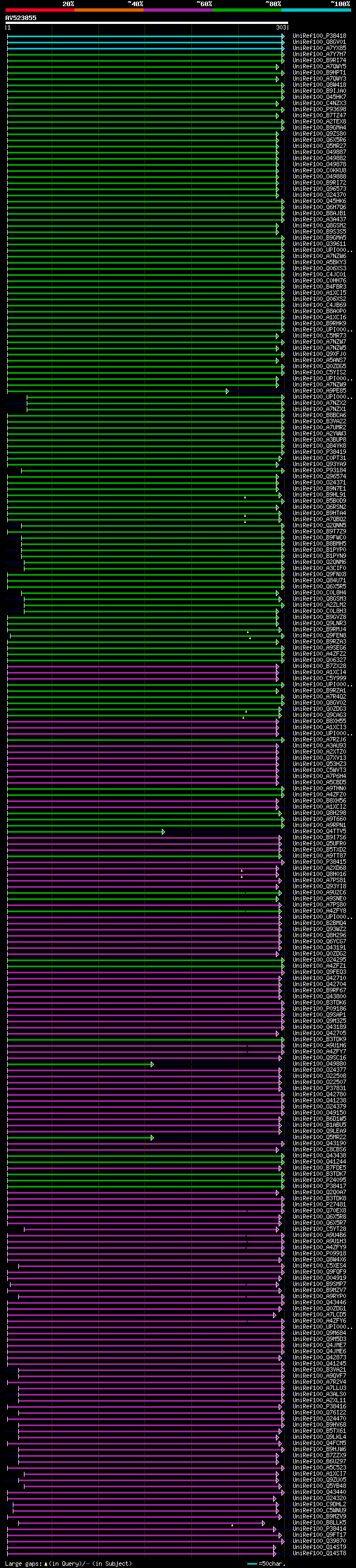Select the label UniRef100_Q06327
Image resolution: width=356 pixels, height=1568 pixels.
[x=319, y=660]
